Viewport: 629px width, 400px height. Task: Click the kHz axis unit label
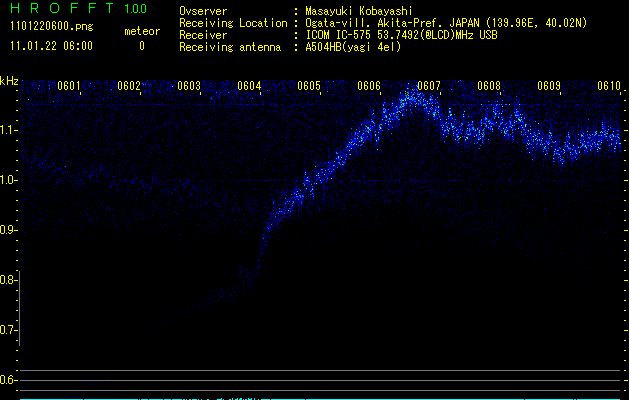tap(9, 81)
